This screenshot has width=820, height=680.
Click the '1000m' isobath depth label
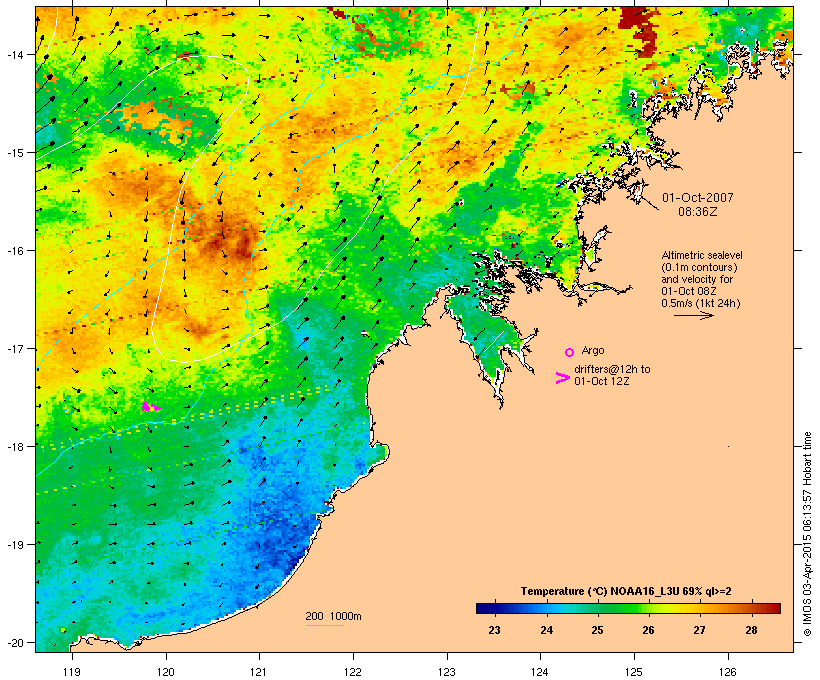(345, 616)
